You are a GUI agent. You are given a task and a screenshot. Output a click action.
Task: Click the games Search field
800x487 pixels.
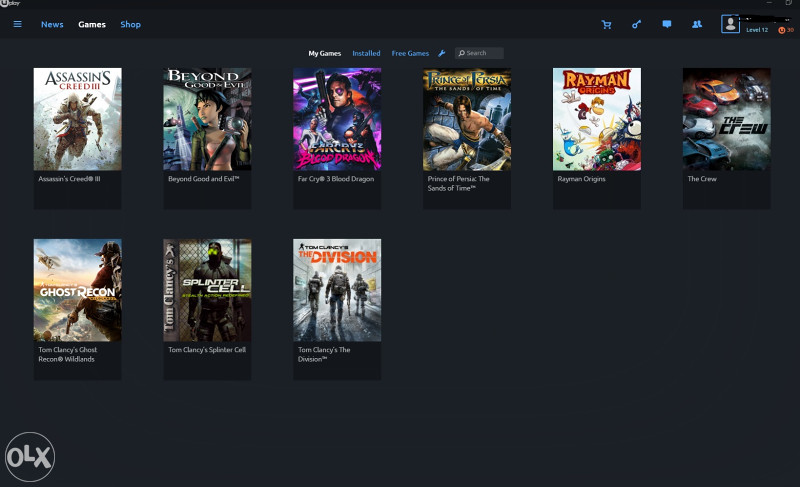[x=479, y=53]
